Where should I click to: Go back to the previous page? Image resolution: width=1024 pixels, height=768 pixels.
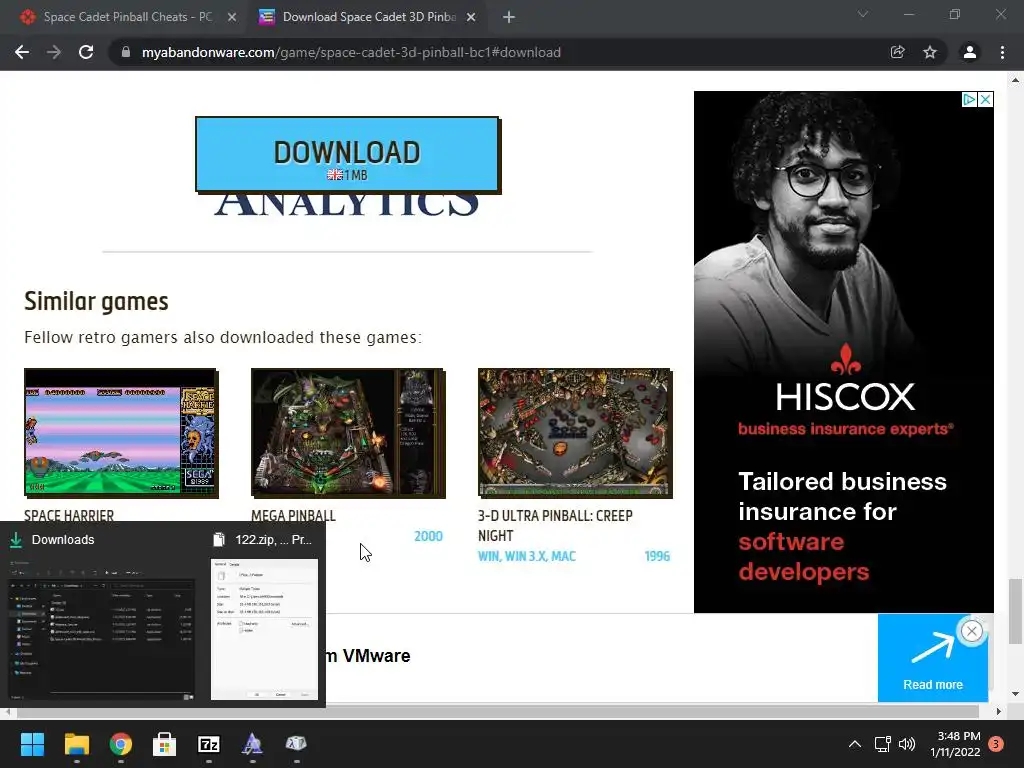click(22, 52)
